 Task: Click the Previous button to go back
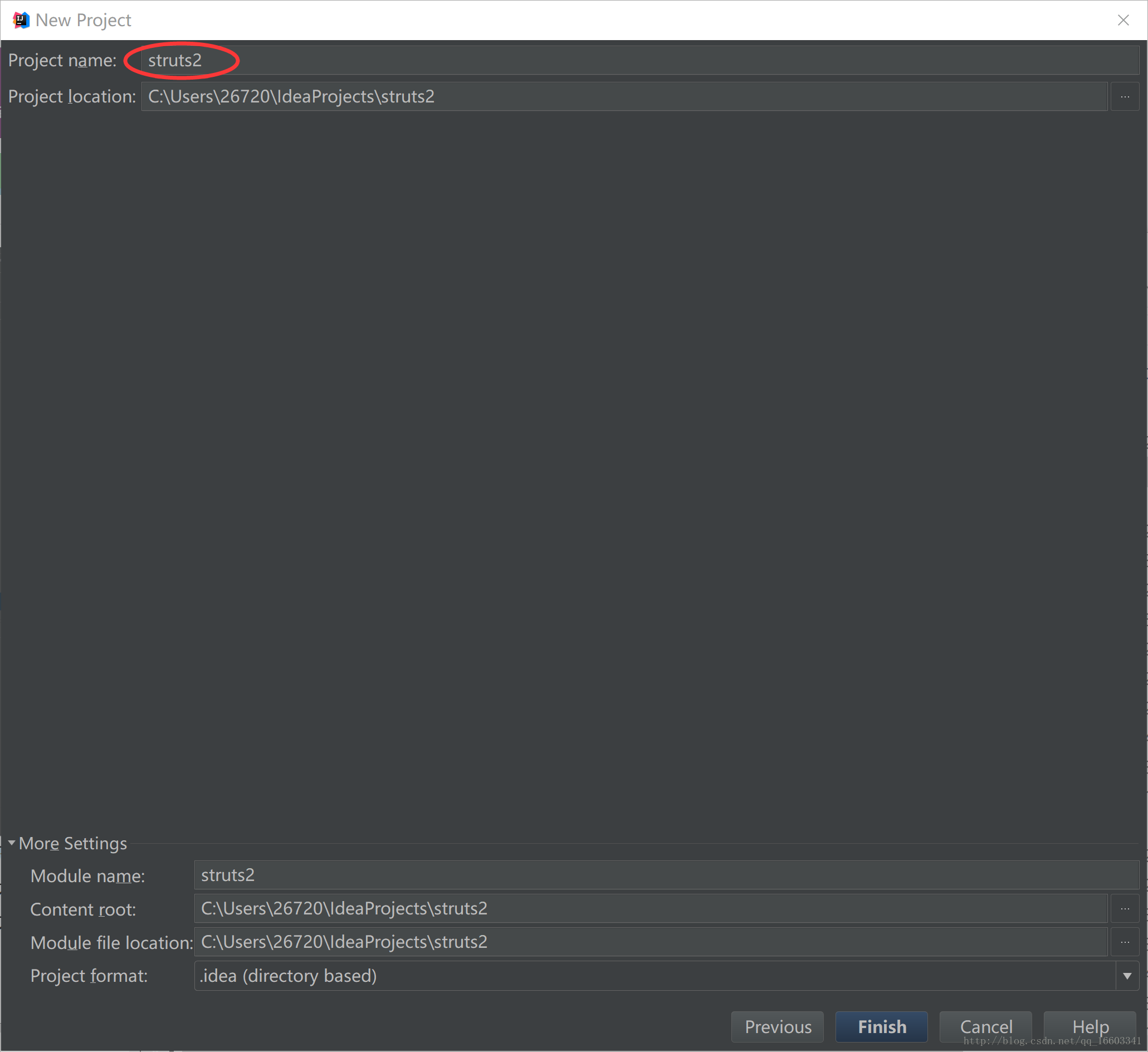tap(777, 1023)
